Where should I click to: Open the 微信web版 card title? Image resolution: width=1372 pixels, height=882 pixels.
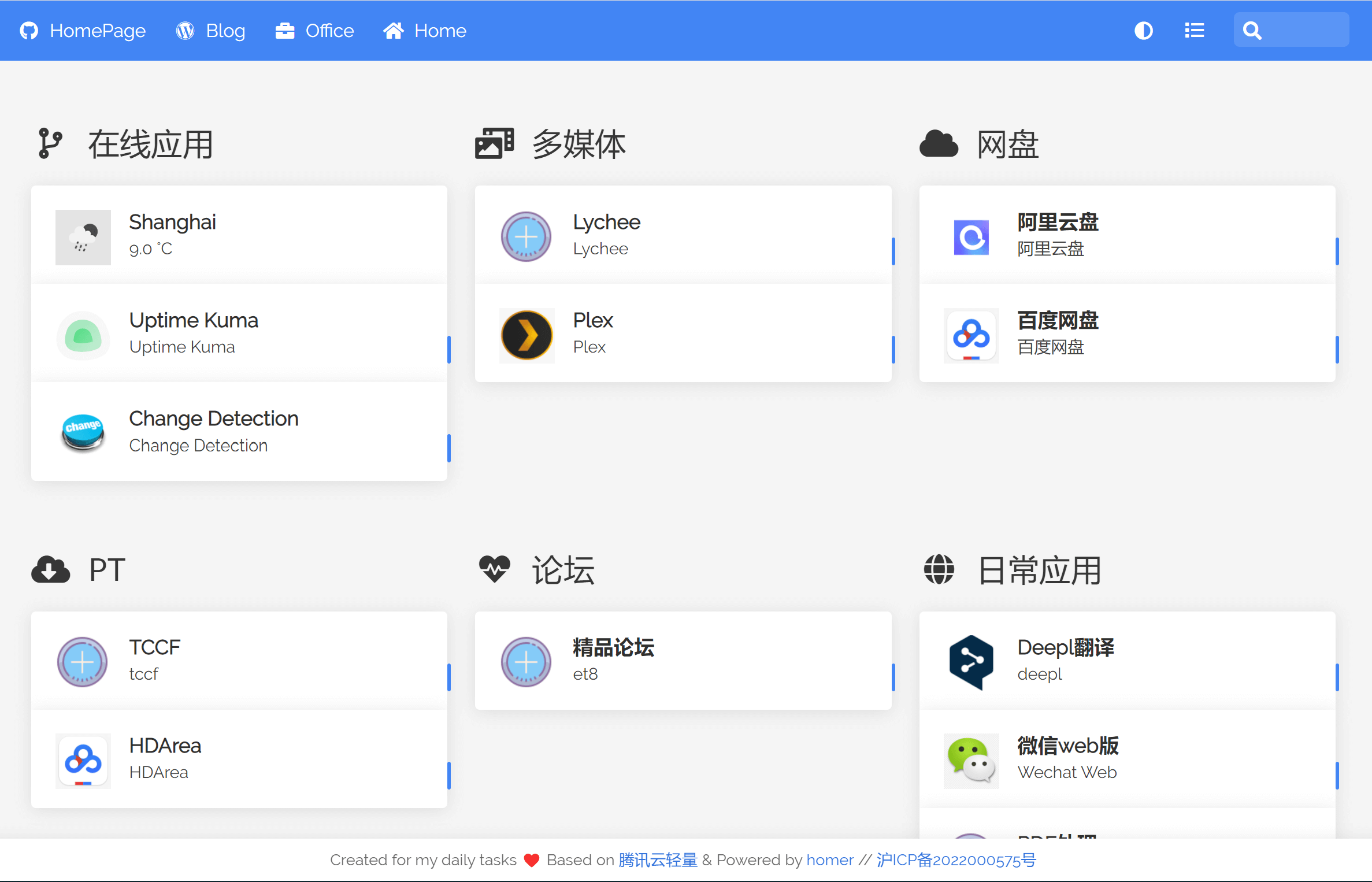(1068, 746)
